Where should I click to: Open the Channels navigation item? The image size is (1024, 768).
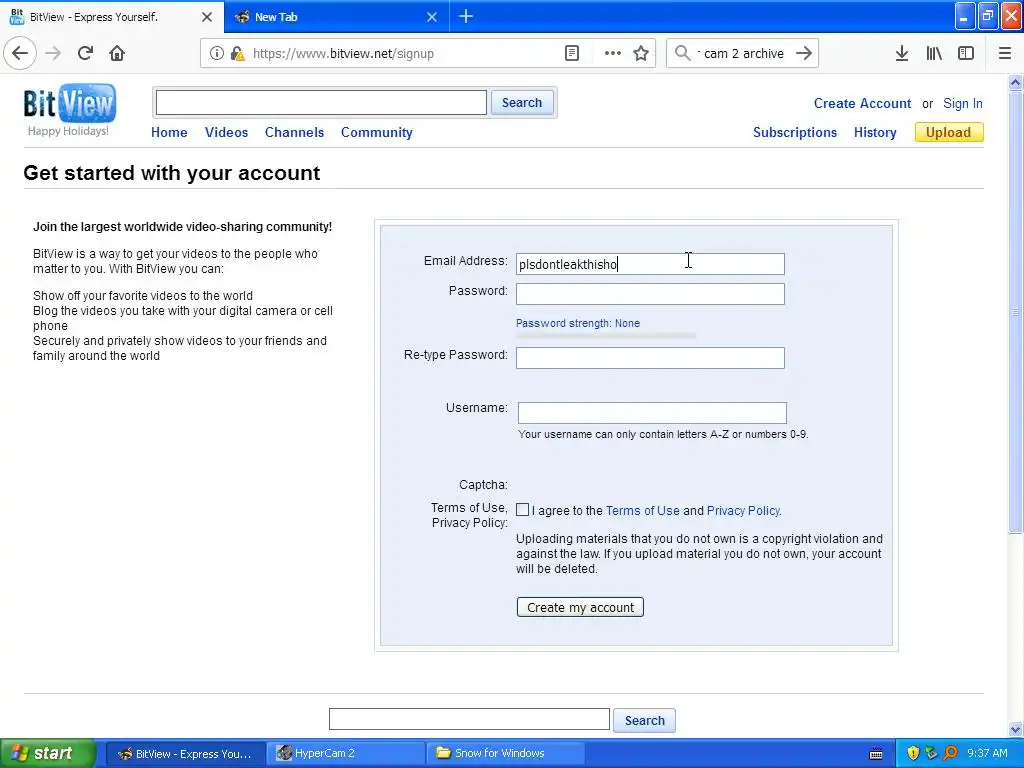pyautogui.click(x=295, y=132)
